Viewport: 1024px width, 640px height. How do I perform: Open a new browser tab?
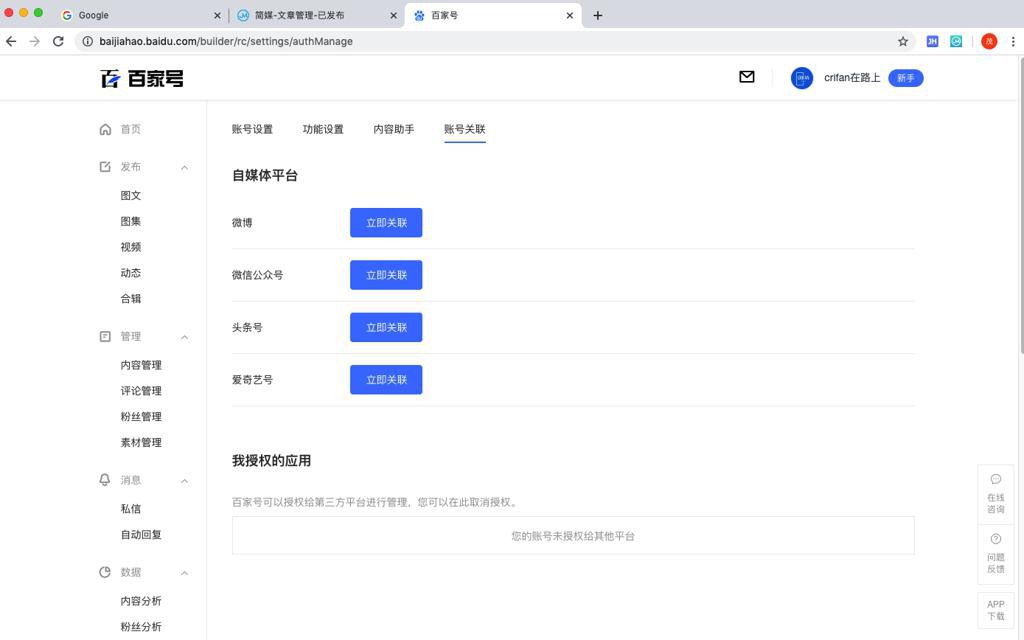tap(598, 15)
